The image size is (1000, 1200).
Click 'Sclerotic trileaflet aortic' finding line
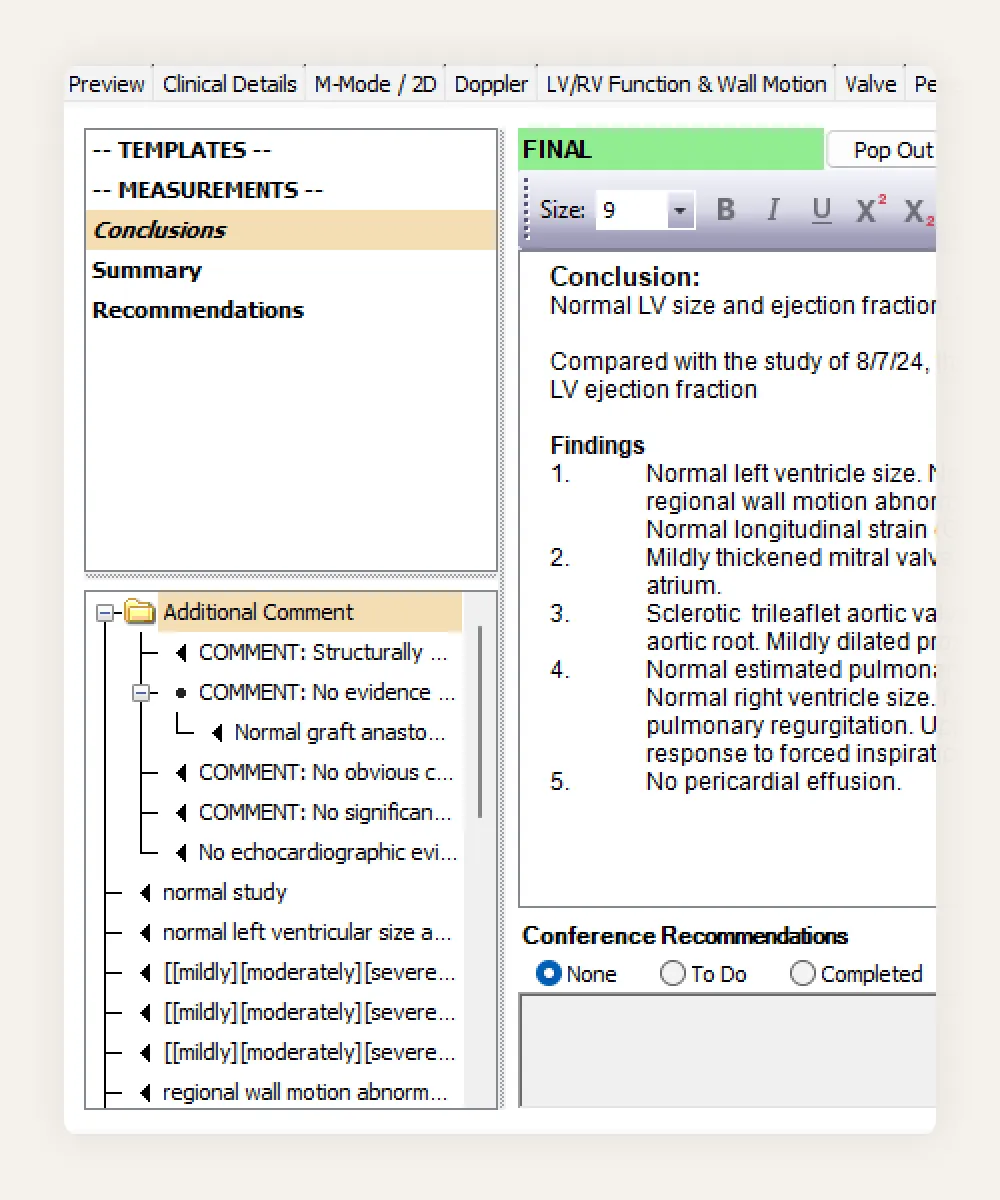pos(791,613)
